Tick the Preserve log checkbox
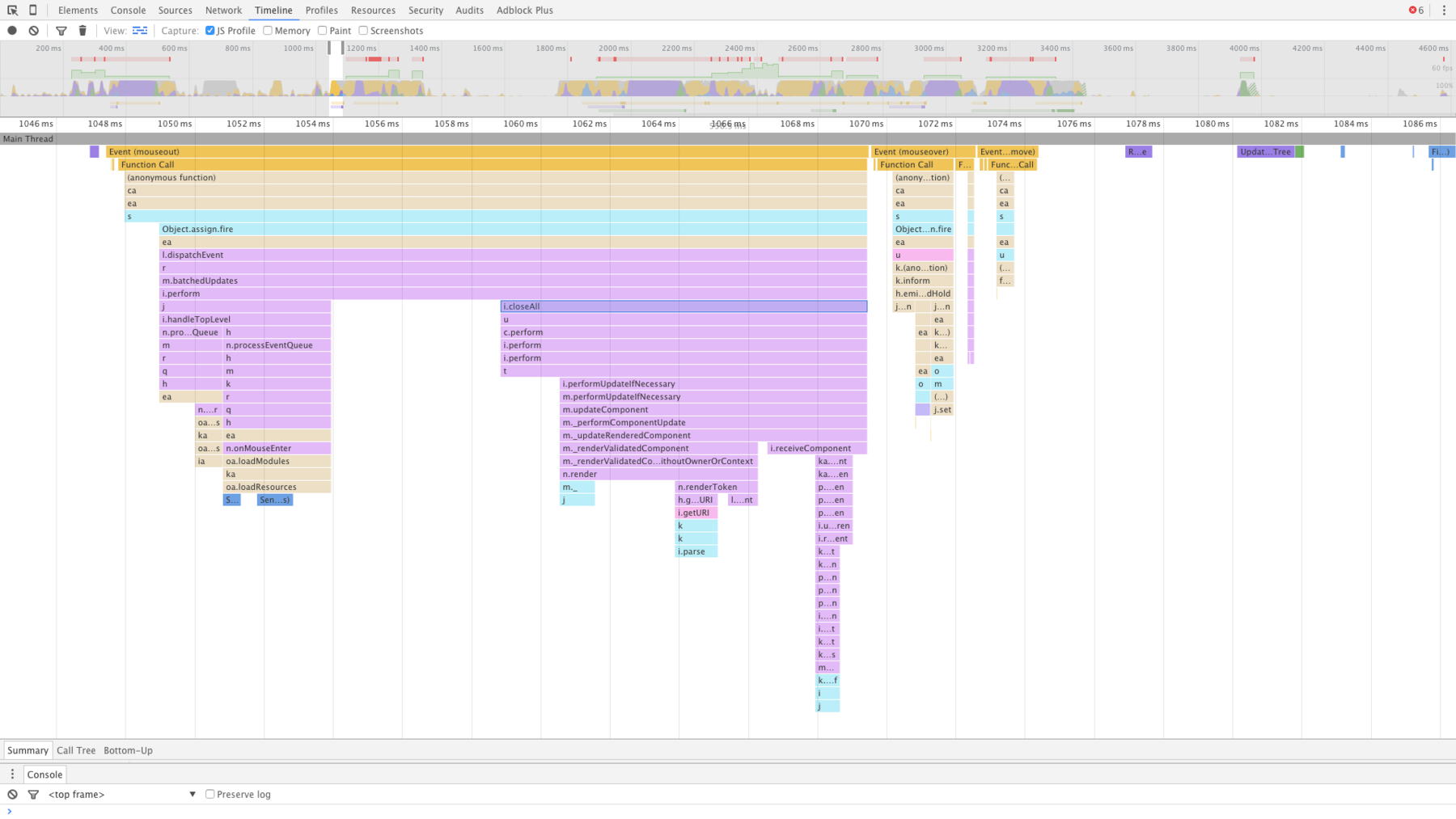The height and width of the screenshot is (819, 1456). (x=210, y=794)
